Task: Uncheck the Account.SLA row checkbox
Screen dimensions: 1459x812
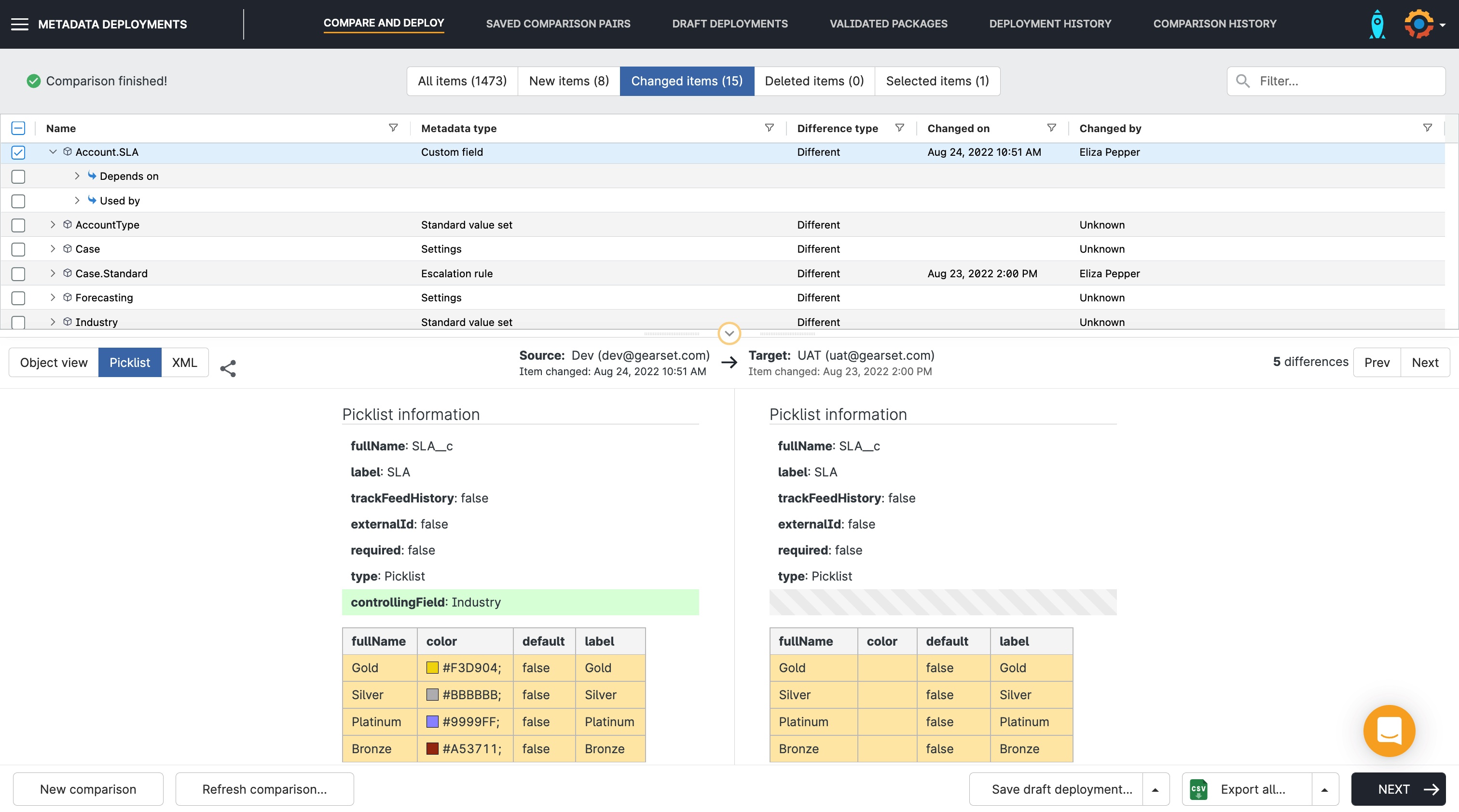Action: [18, 152]
